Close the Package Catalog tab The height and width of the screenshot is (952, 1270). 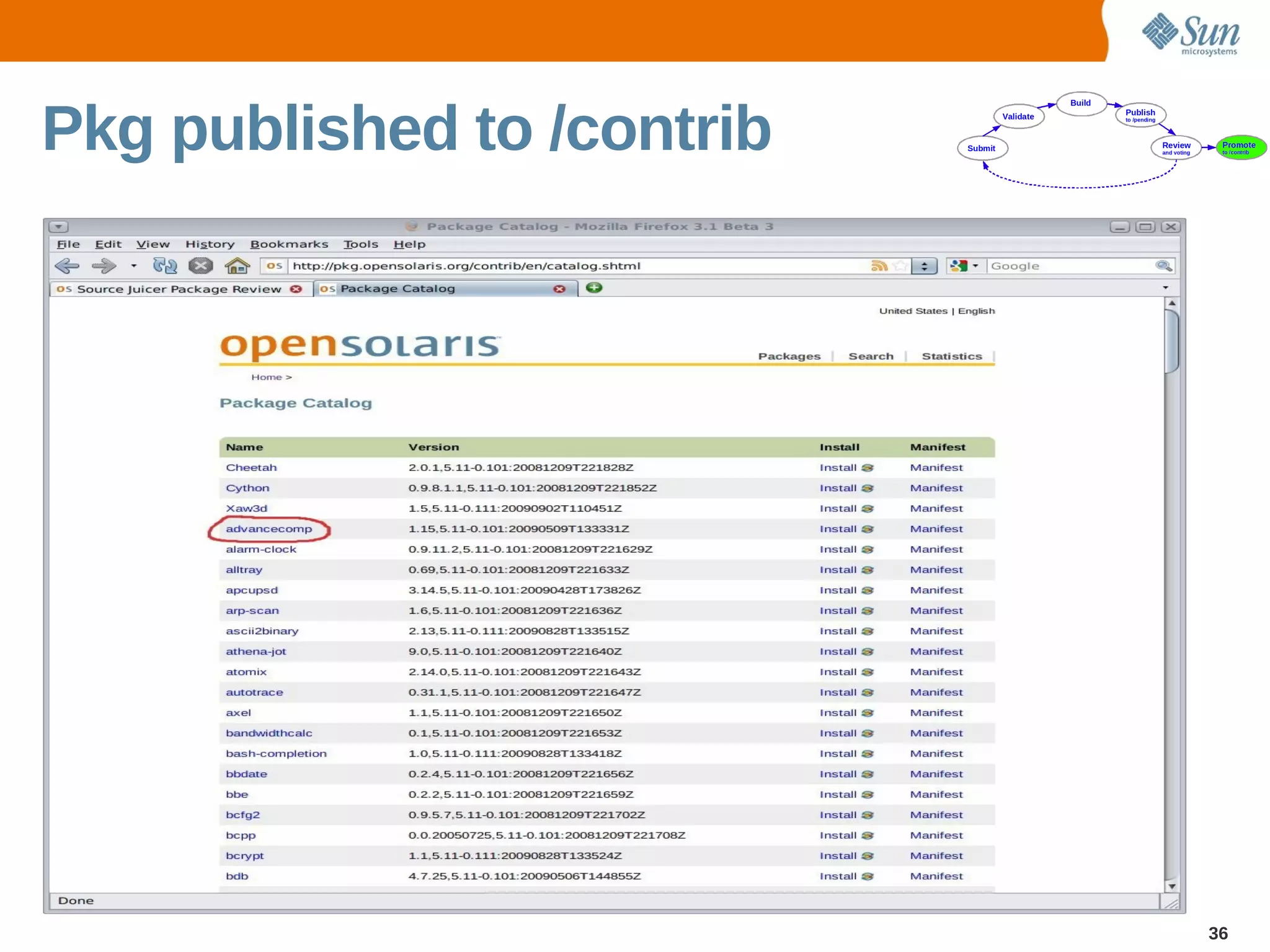[559, 289]
